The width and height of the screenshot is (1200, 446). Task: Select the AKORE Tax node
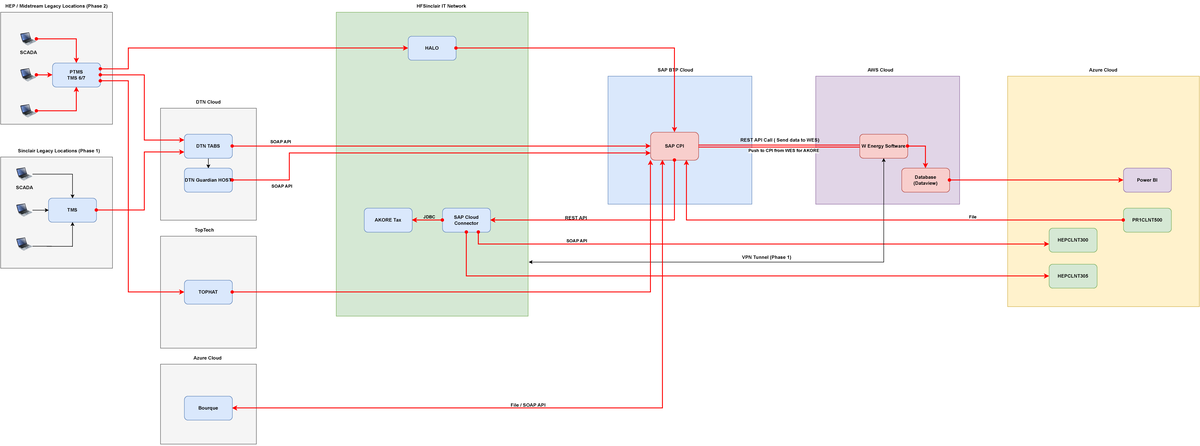tap(388, 220)
